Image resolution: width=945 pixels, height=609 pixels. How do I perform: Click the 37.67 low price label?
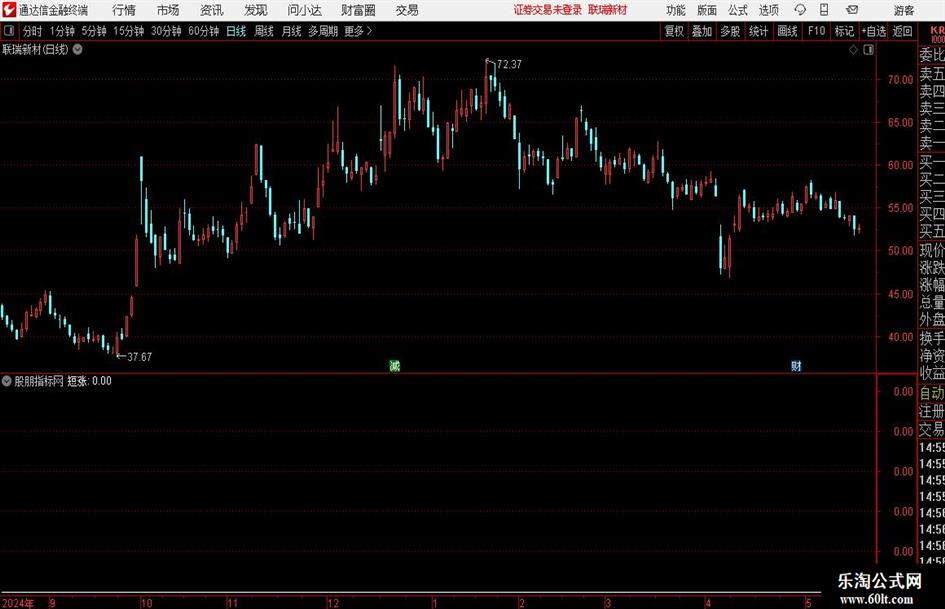[140, 357]
